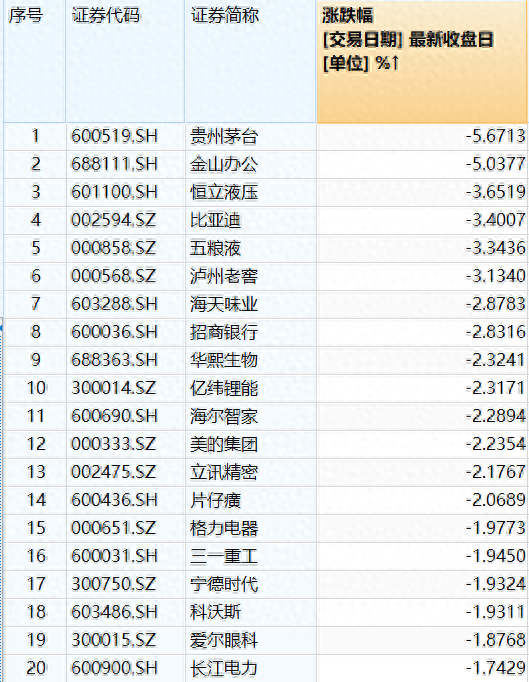Select the 格力电器 name cell
The width and height of the screenshot is (529, 682).
pos(251,528)
